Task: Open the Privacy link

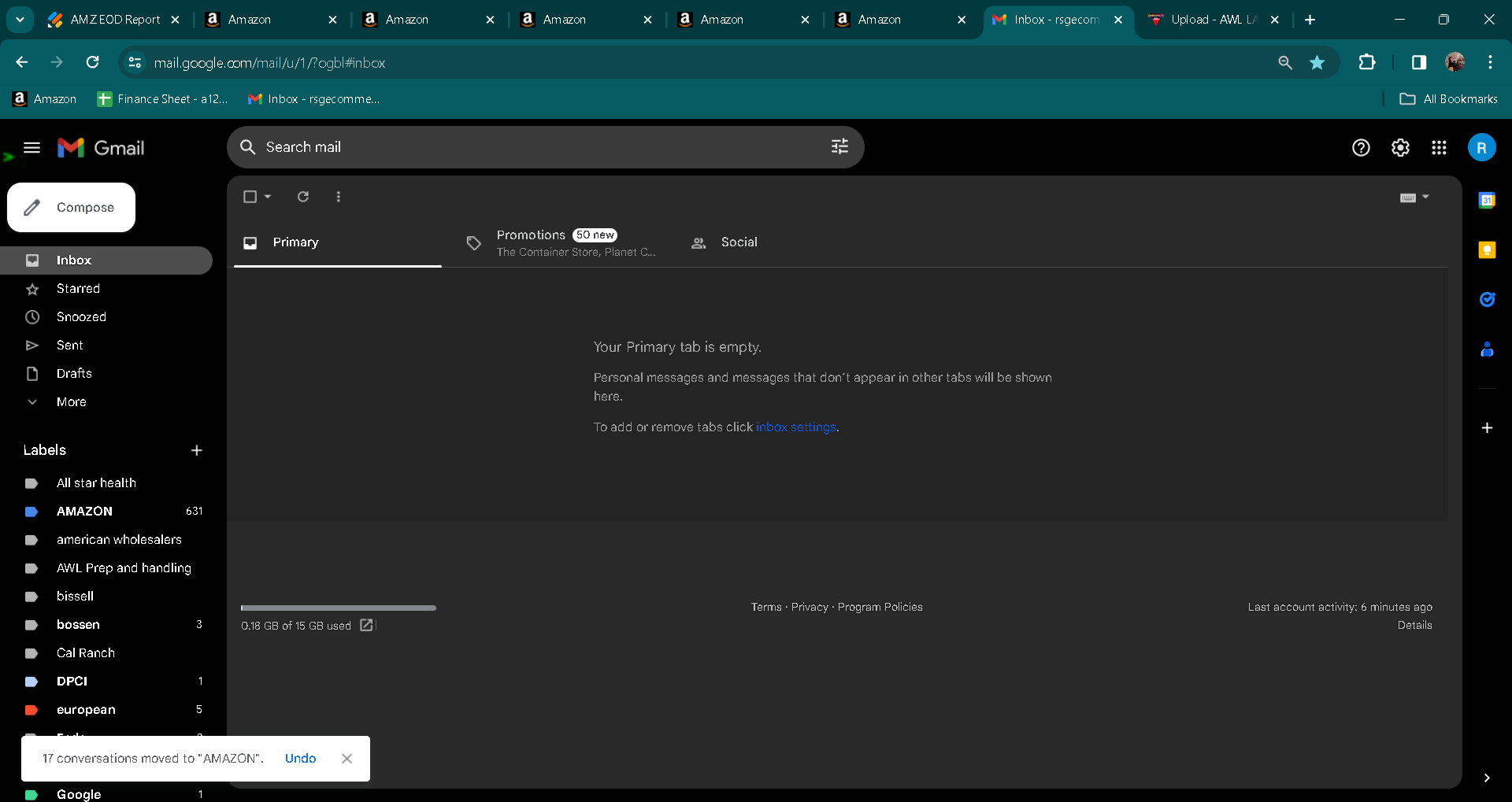Action: (x=810, y=607)
